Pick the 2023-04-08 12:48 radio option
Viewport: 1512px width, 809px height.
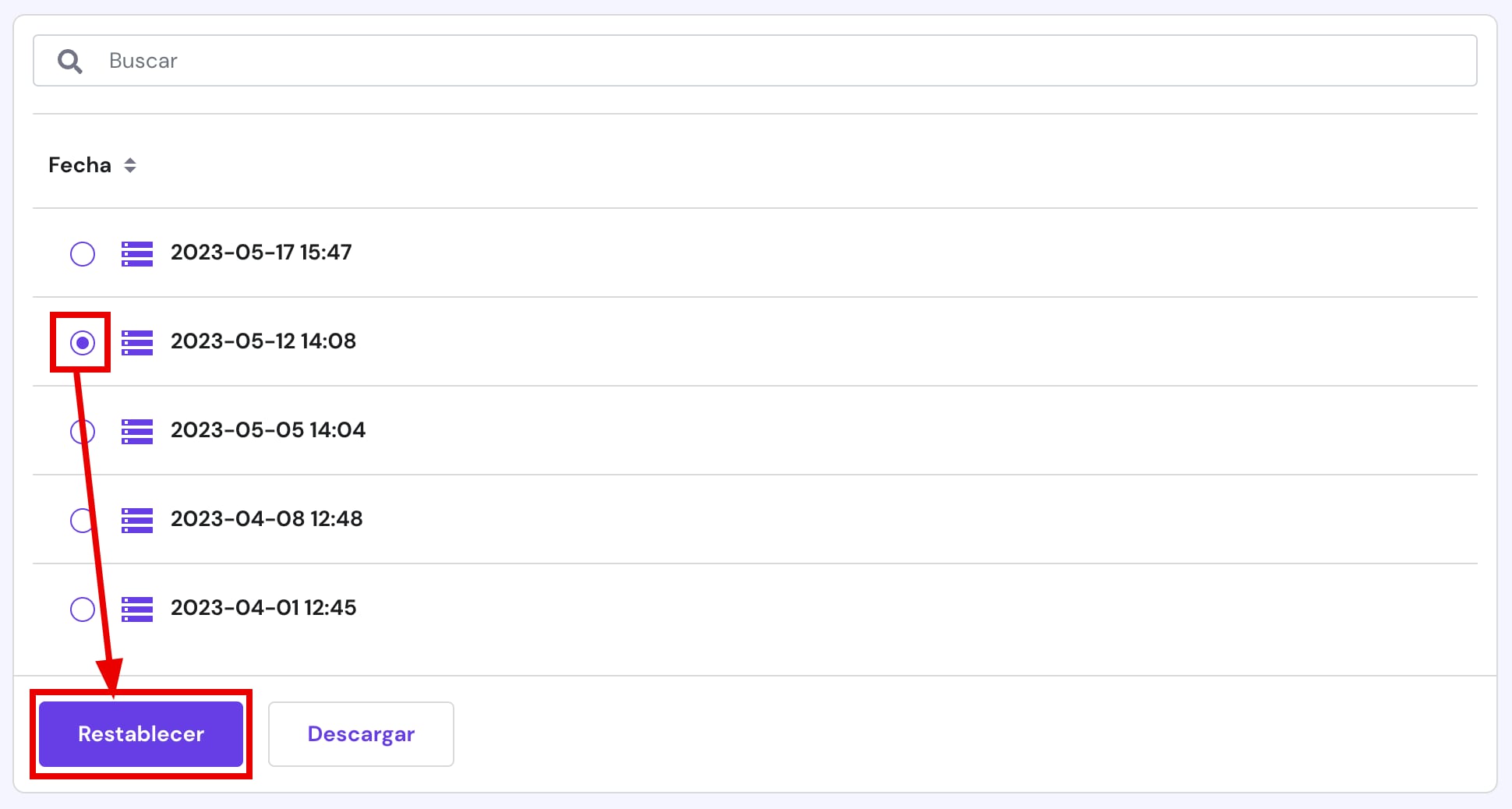[83, 520]
